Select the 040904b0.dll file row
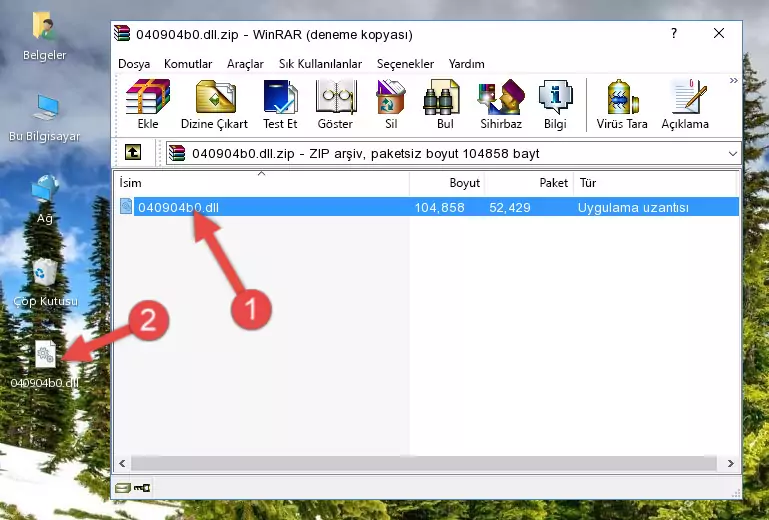Screen dimensions: 769x520 tap(427, 207)
